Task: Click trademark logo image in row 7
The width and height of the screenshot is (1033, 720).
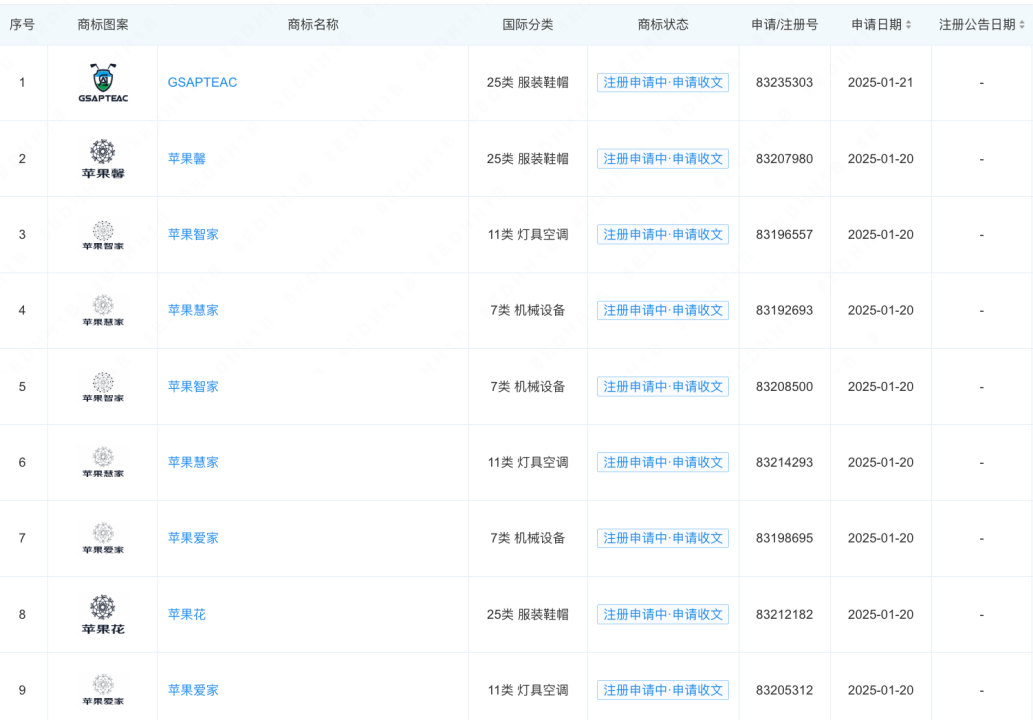Action: click(x=102, y=538)
